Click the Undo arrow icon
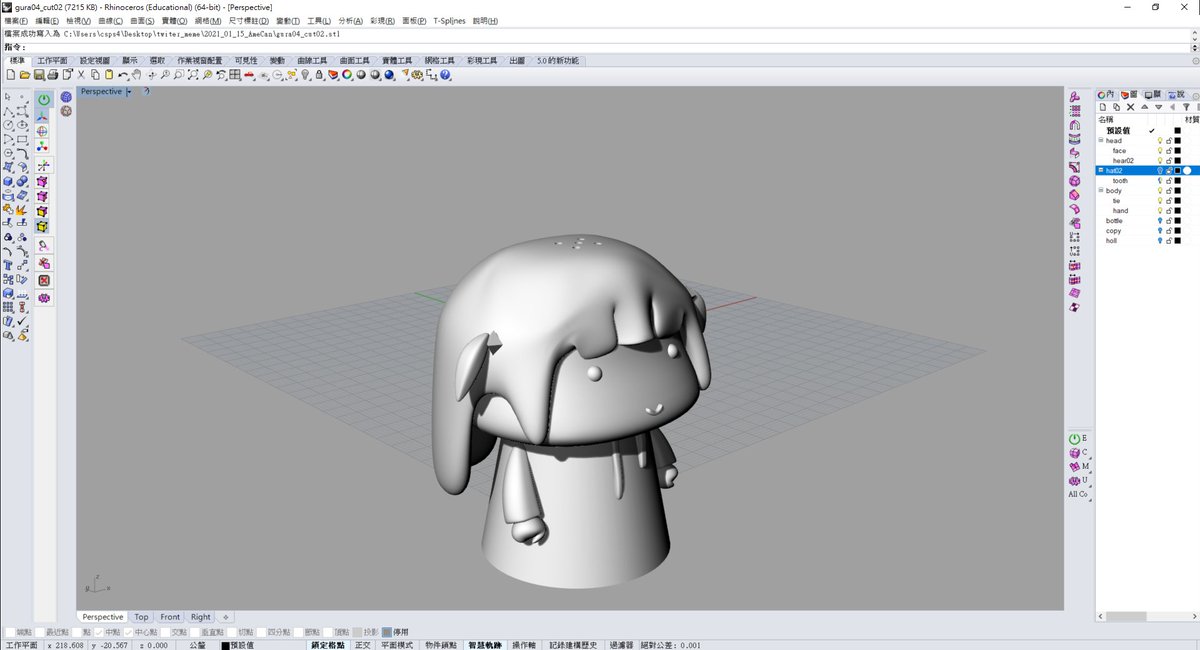This screenshot has height=650, width=1200. tap(123, 75)
